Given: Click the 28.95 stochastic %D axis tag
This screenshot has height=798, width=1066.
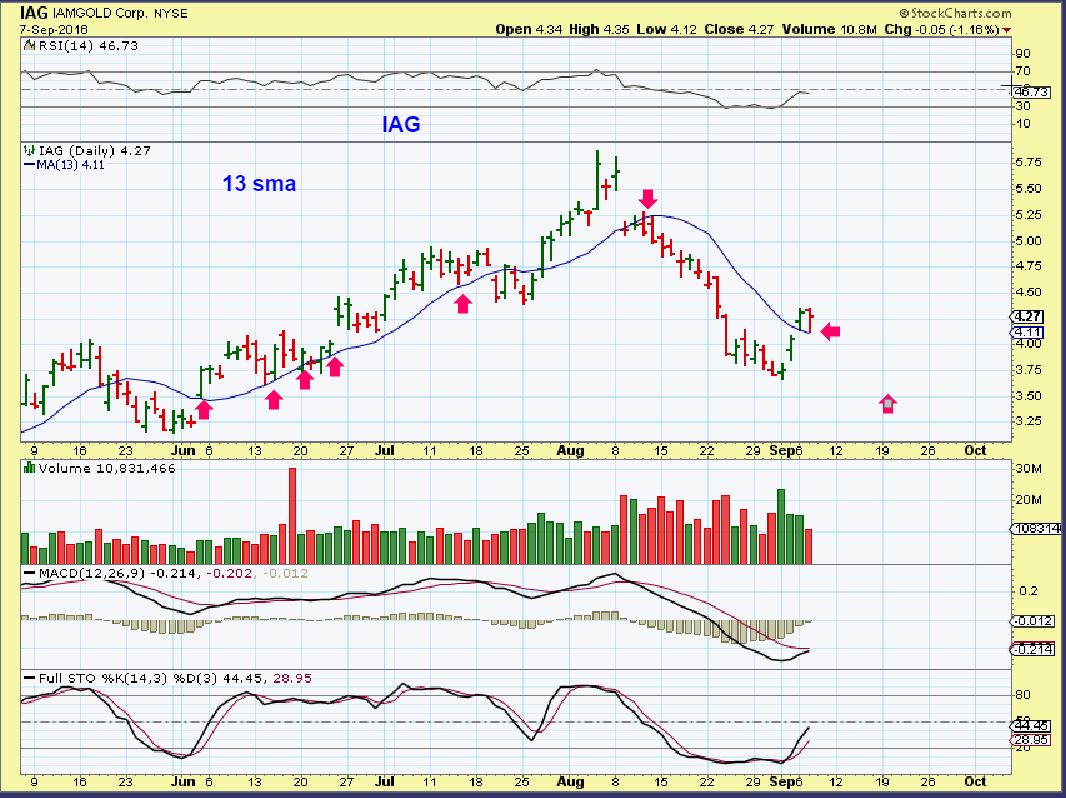Looking at the screenshot, I should pos(1031,740).
